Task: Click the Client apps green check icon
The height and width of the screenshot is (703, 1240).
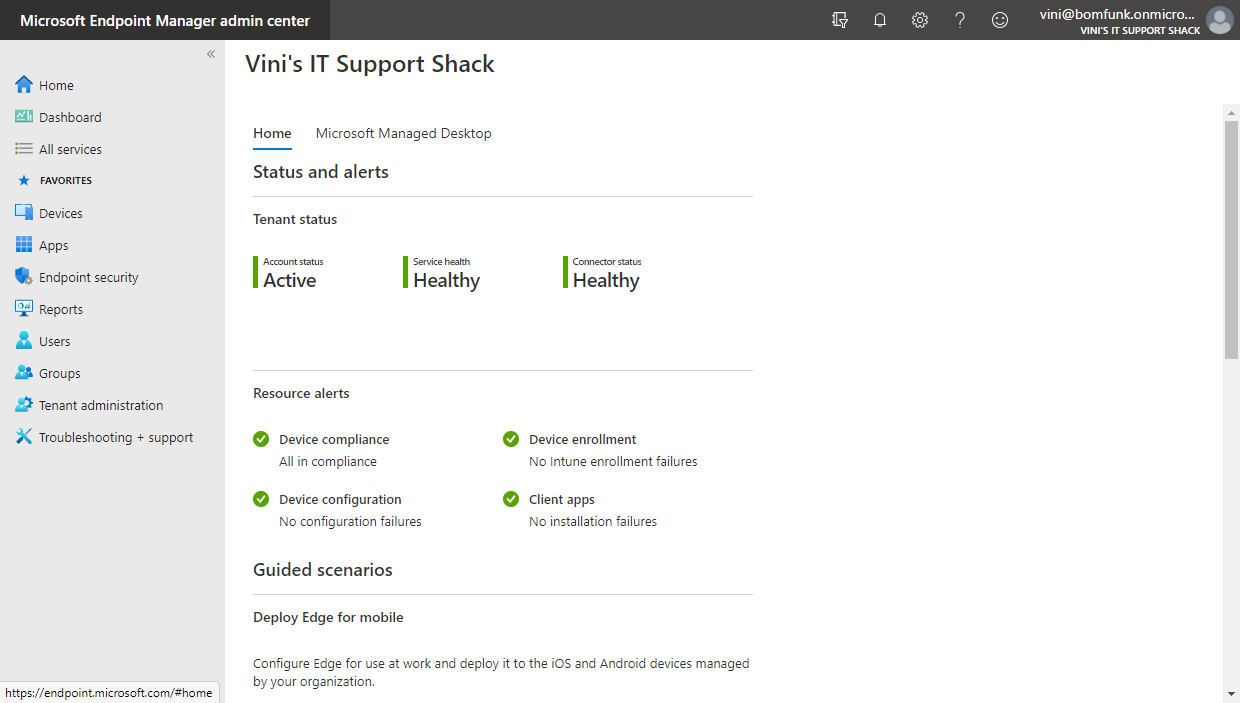Action: pyautogui.click(x=511, y=499)
